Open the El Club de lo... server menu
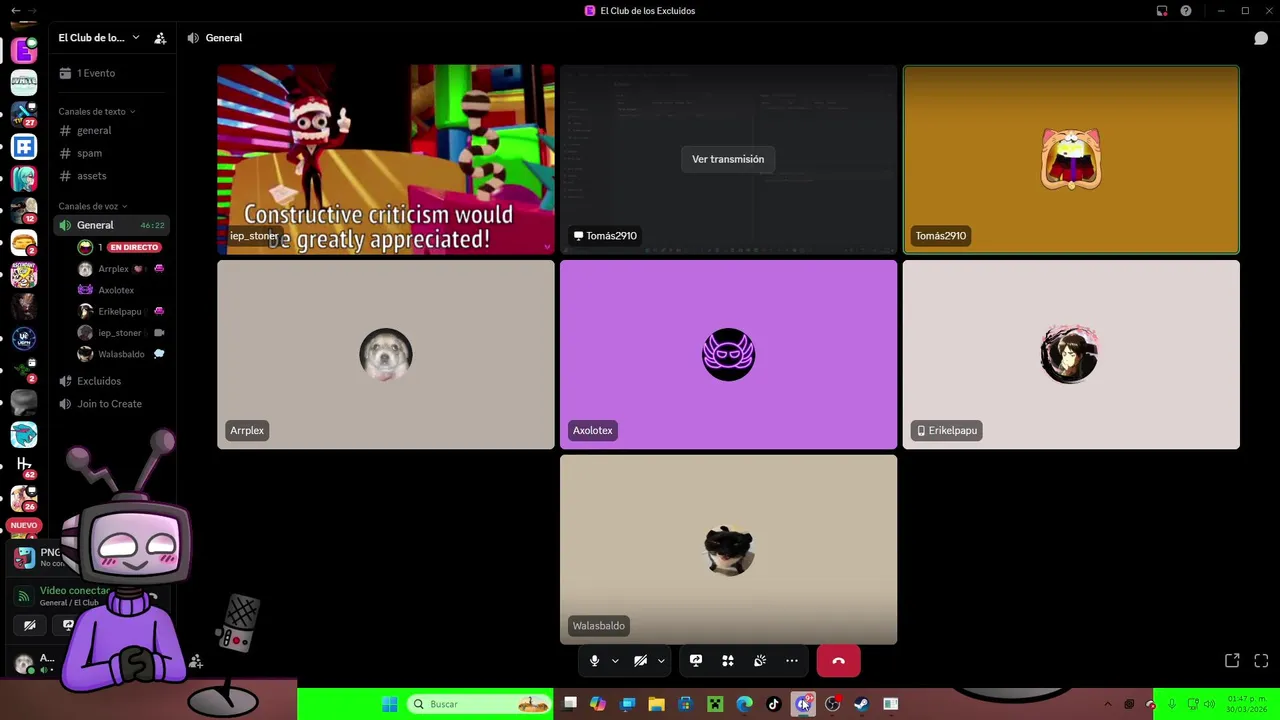Image resolution: width=1280 pixels, height=720 pixels. (x=98, y=38)
